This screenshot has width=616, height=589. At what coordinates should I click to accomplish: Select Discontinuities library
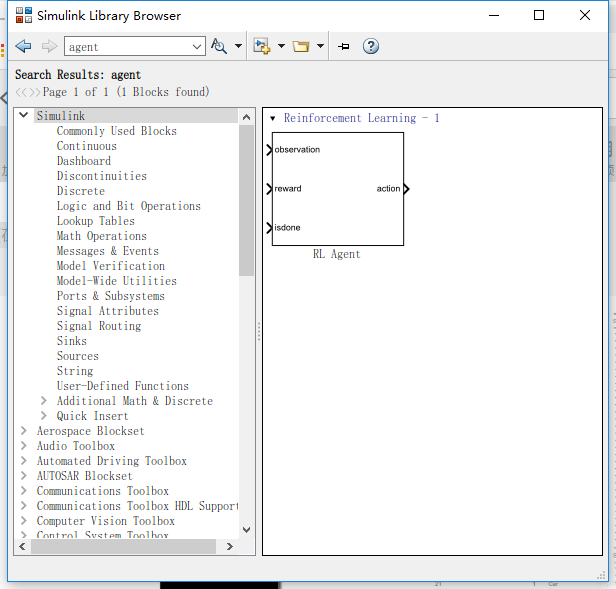coord(102,176)
